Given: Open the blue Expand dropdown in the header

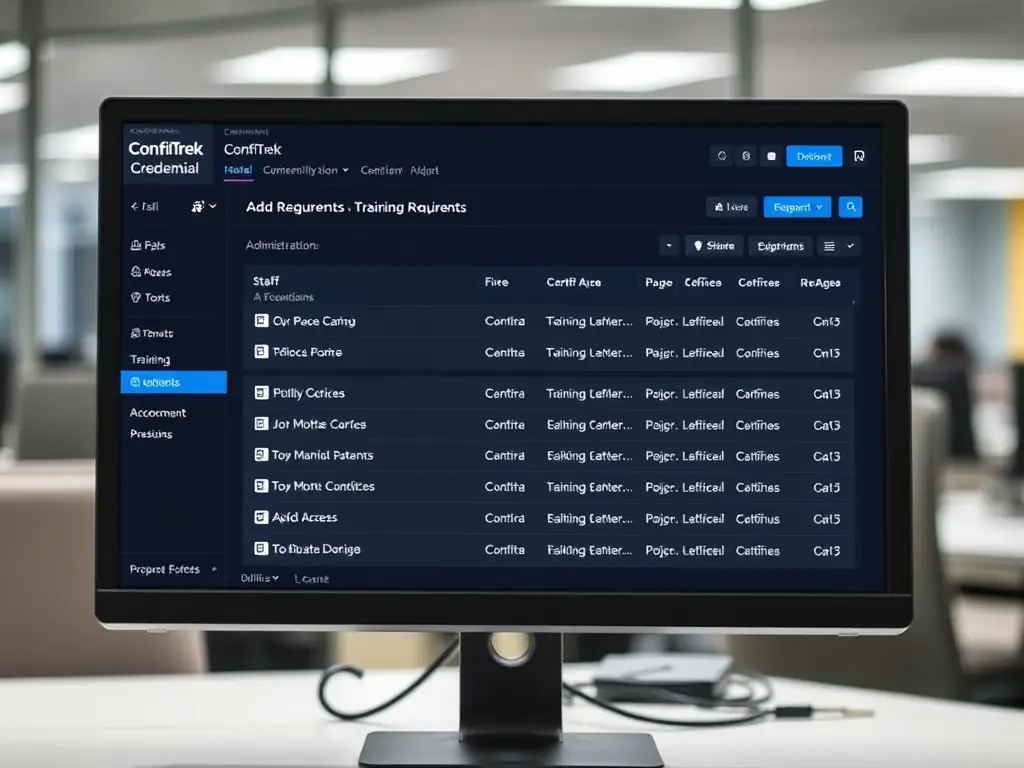Looking at the screenshot, I should click(x=796, y=207).
